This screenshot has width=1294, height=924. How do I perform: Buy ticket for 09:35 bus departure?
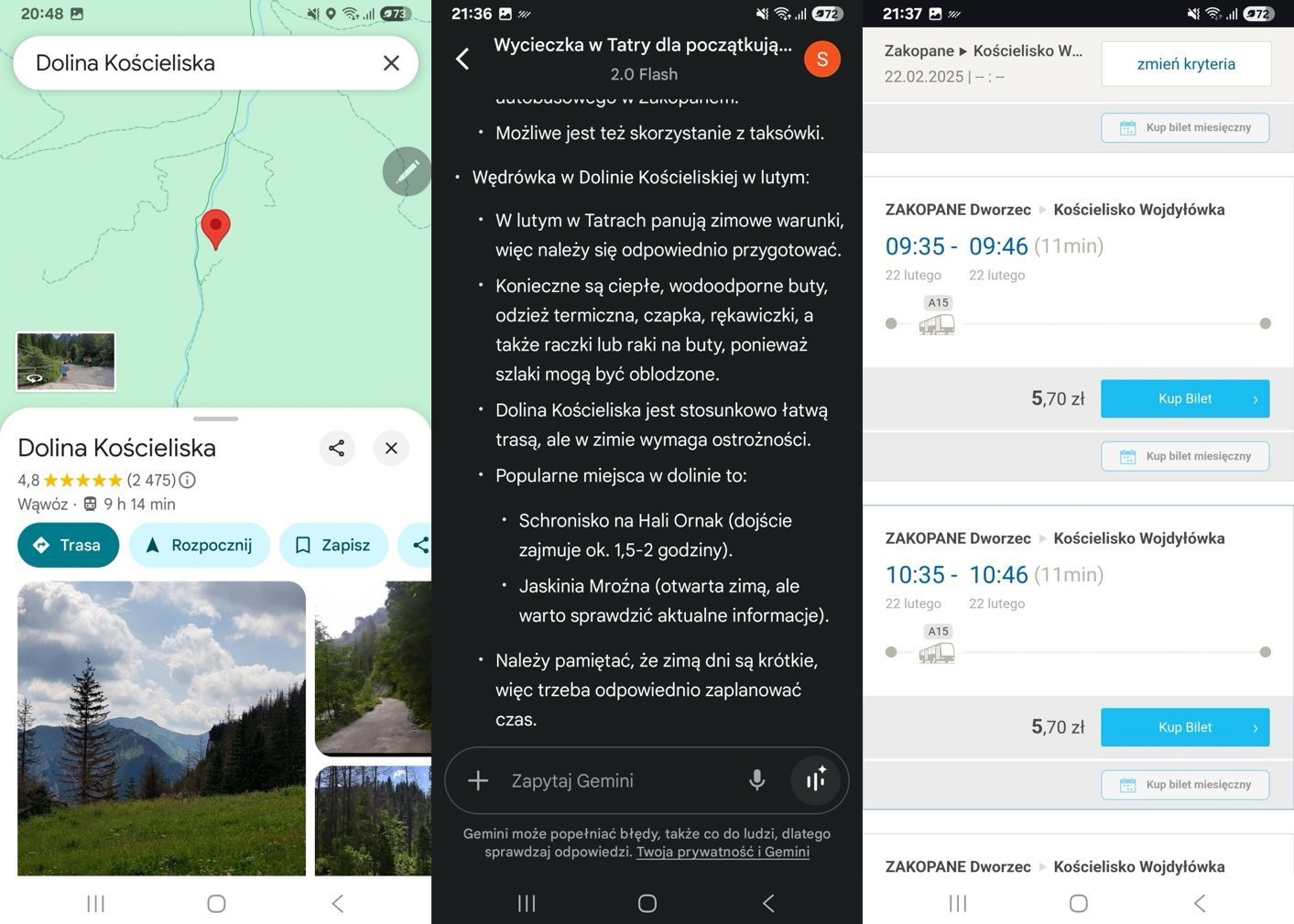pyautogui.click(x=1184, y=399)
